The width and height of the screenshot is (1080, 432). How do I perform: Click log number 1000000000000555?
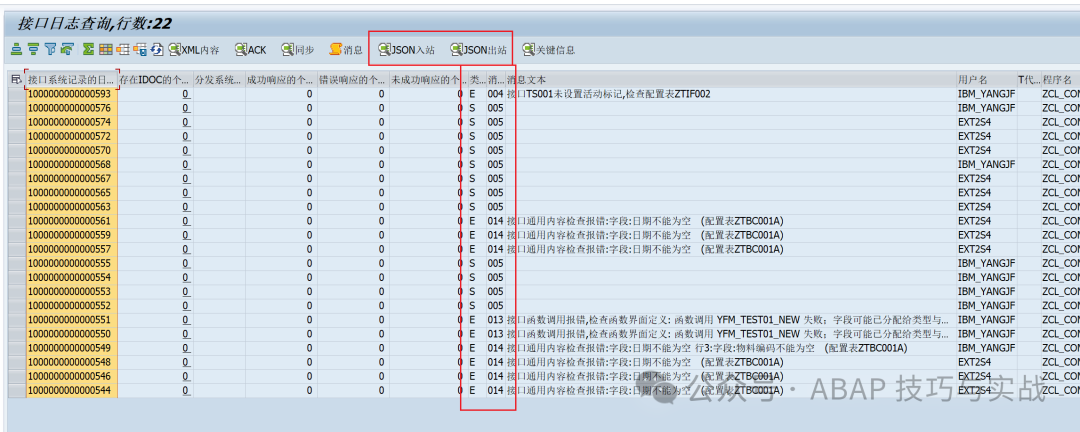click(x=69, y=263)
